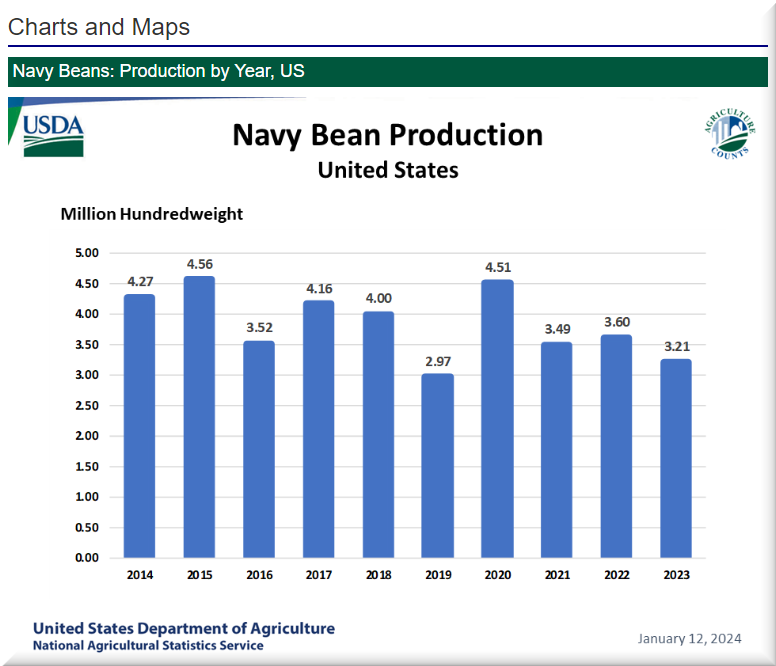Select the 2022 bar showing 3.60
Viewport: 776px width, 666px height.
point(616,445)
